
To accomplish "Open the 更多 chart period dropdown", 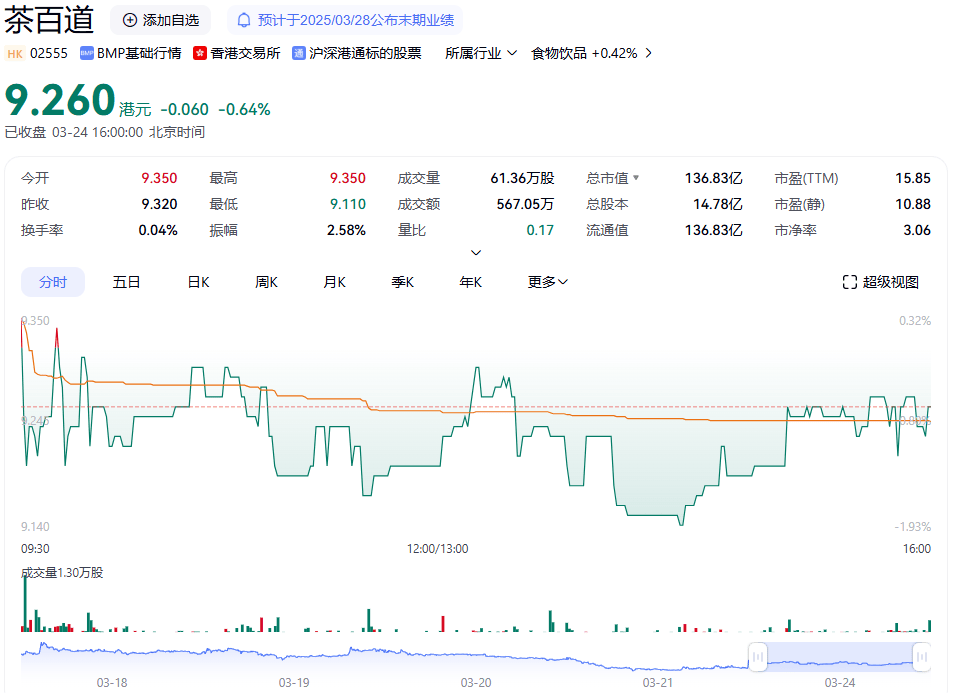I will pos(548,282).
